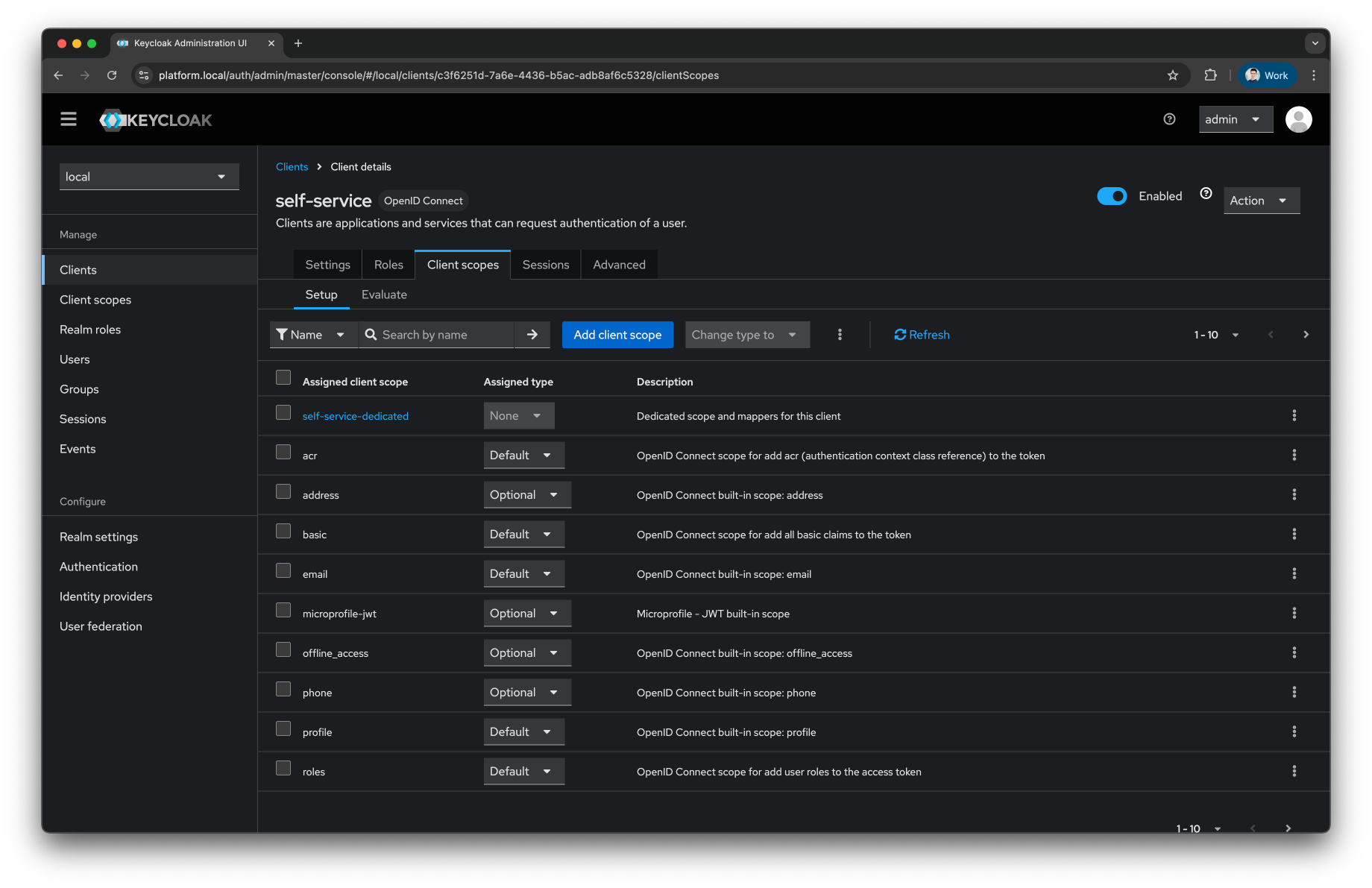Navigate to Realm settings in the sidebar
Image resolution: width=1372 pixels, height=888 pixels.
(x=98, y=536)
